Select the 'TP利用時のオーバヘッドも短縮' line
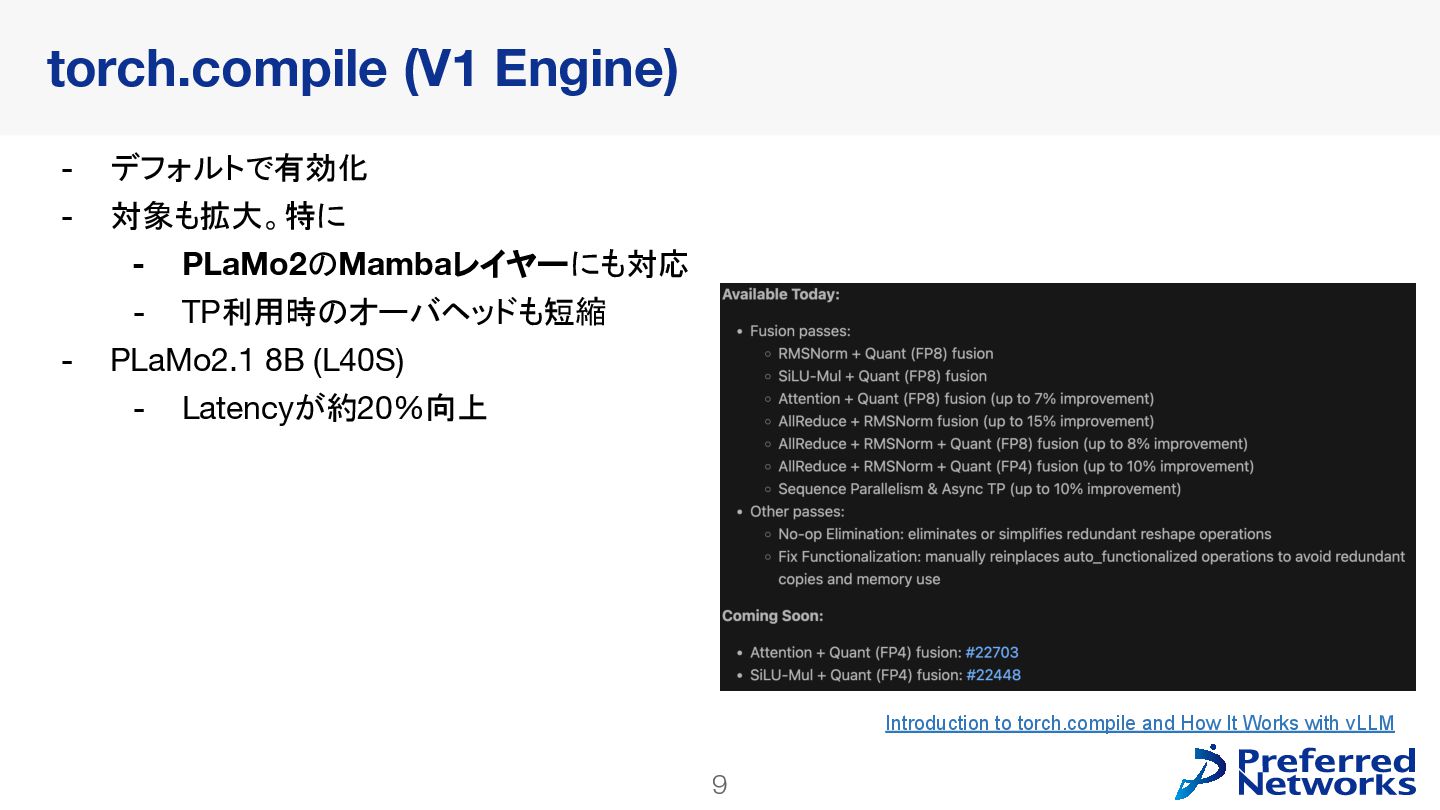This screenshot has width=1440, height=810. pos(394,312)
